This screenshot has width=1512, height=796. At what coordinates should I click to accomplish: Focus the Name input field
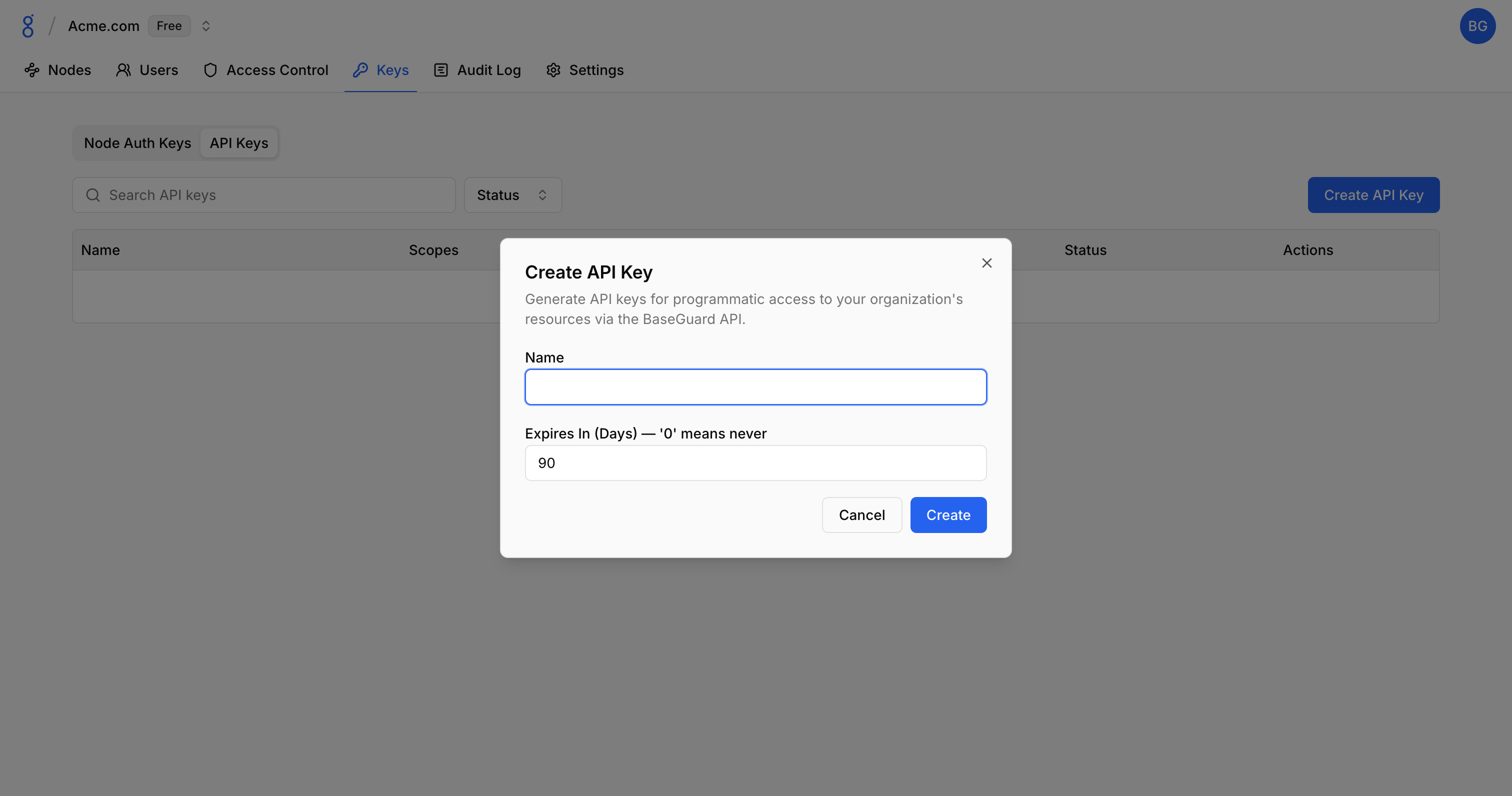(755, 387)
